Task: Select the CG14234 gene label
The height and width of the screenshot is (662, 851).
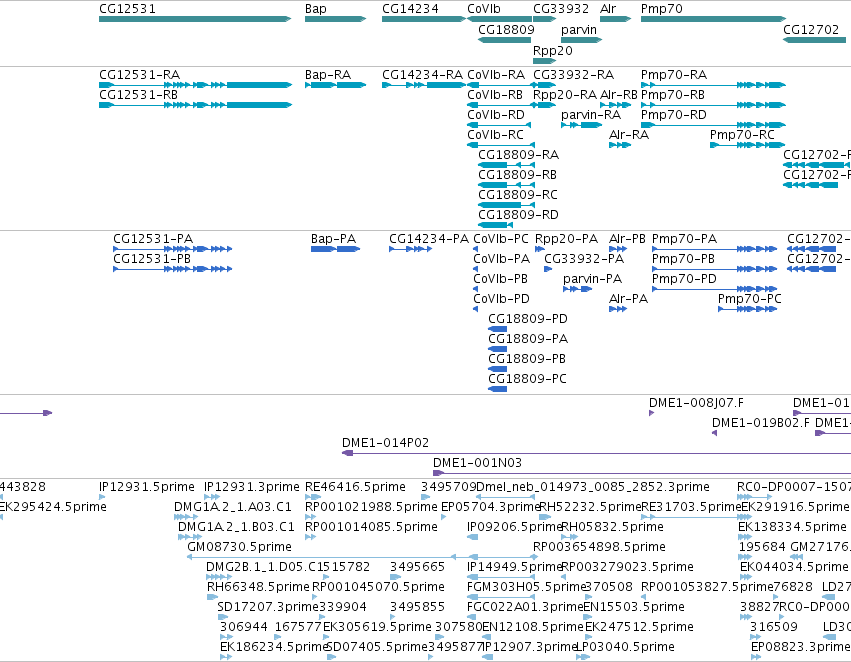Action: coord(410,9)
